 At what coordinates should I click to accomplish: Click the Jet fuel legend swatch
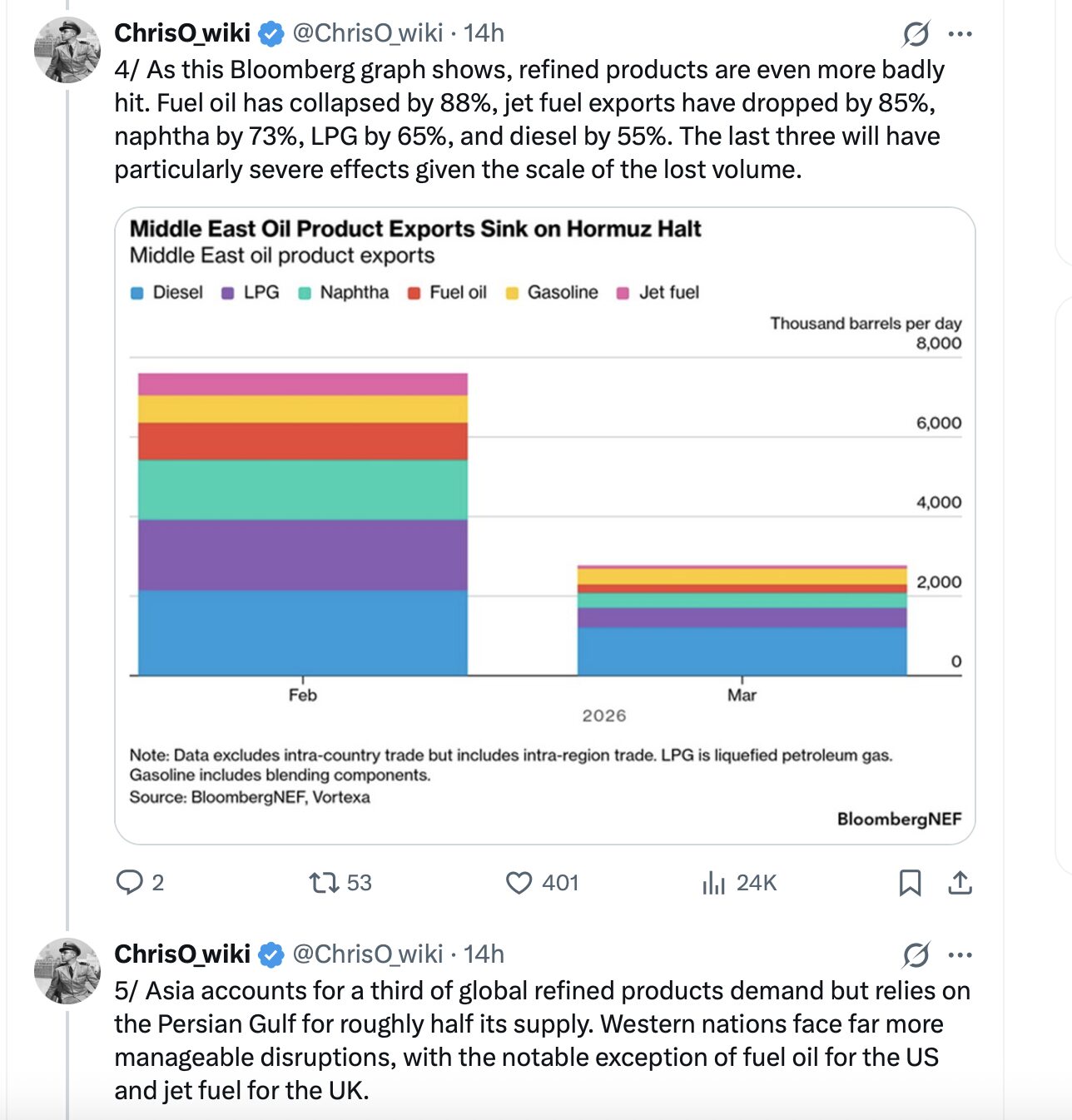click(623, 293)
